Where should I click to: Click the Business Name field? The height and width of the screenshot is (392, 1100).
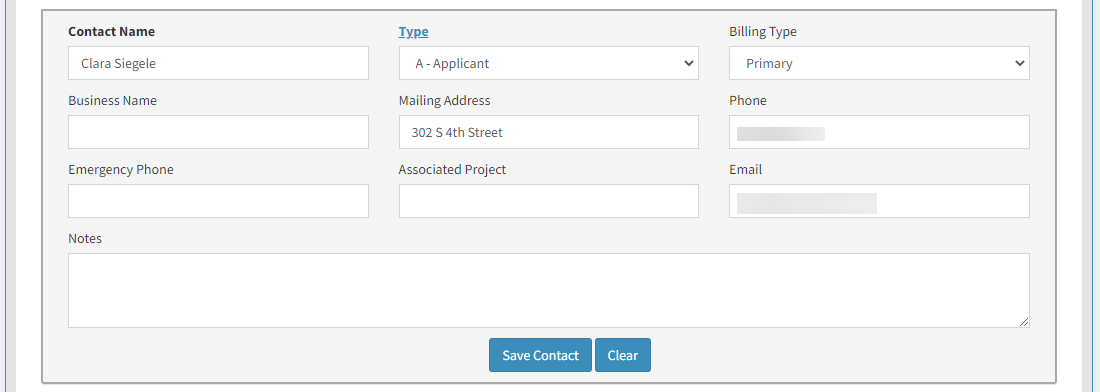(x=218, y=132)
